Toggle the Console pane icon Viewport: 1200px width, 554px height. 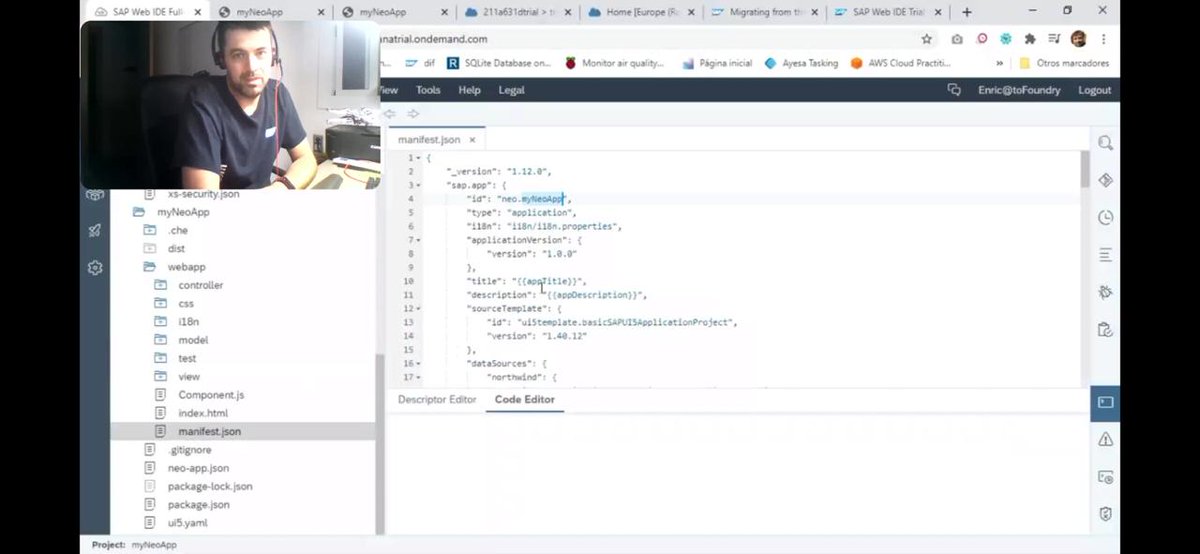pyautogui.click(x=1105, y=402)
